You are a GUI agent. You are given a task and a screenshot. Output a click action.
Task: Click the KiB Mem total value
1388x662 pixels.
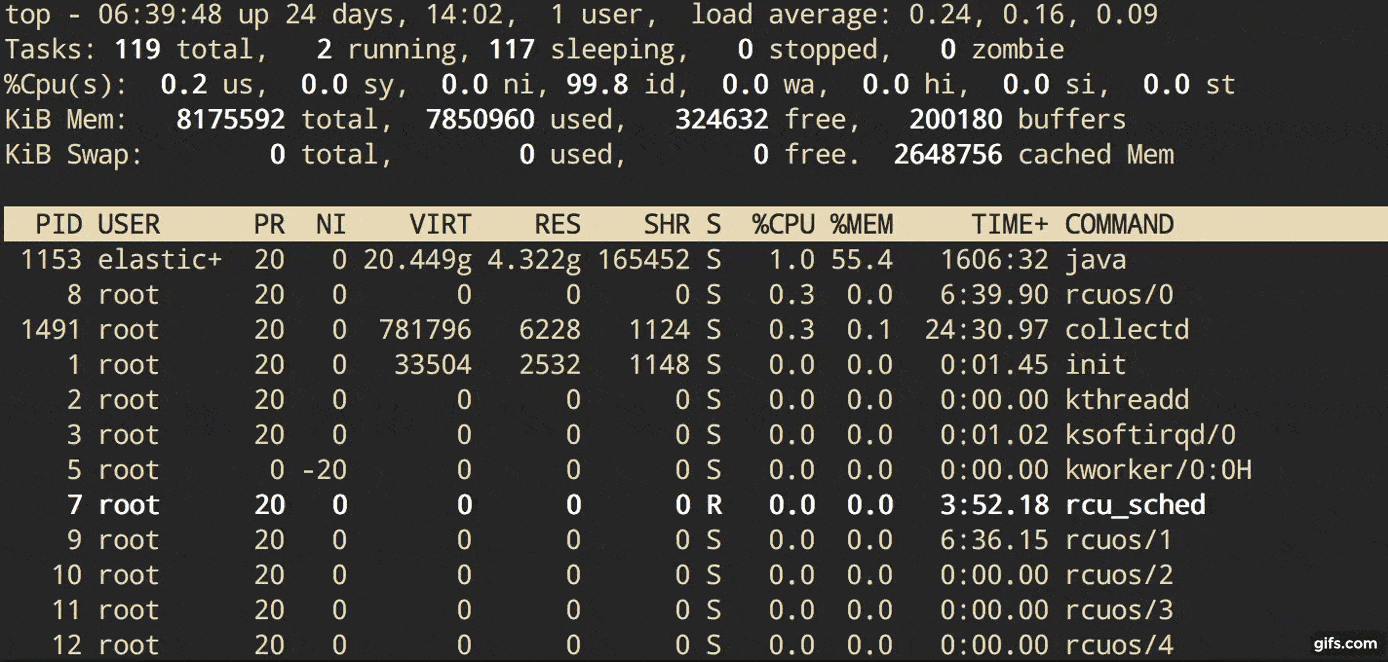(231, 119)
